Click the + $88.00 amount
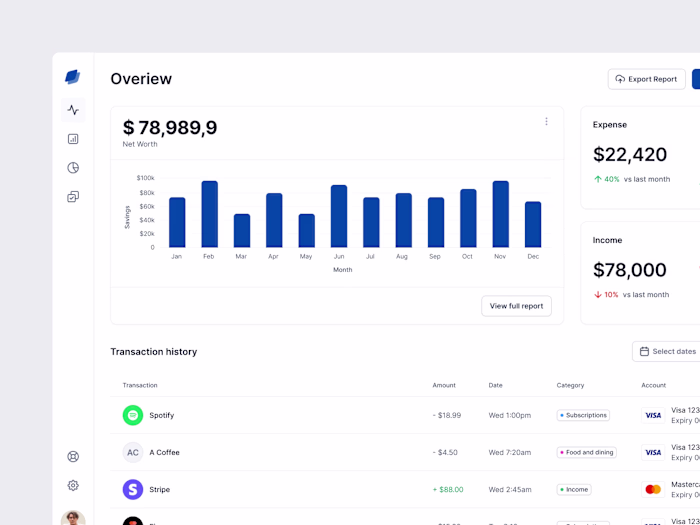700x525 pixels. 448,489
